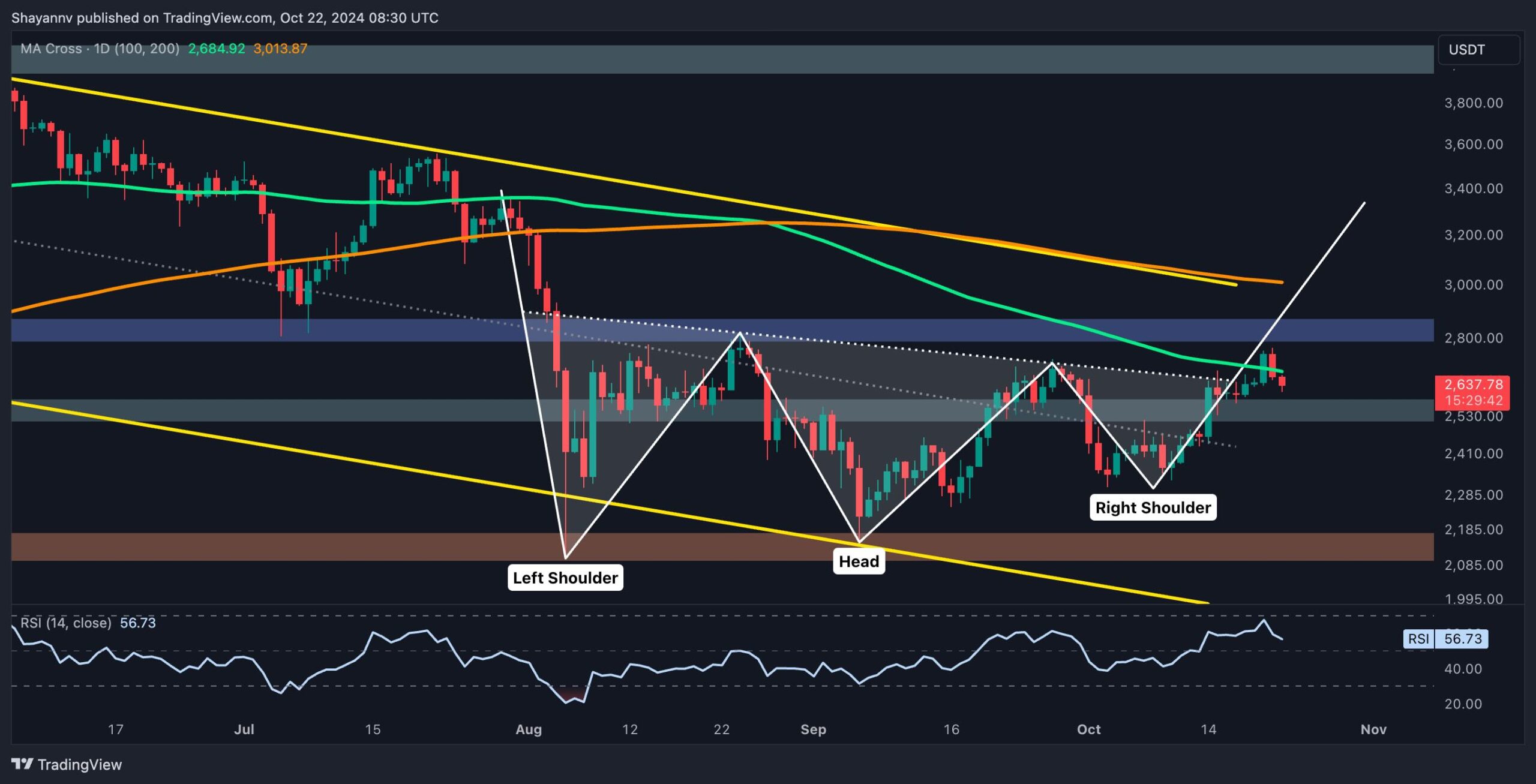Click the Aug marker on time axis

[x=529, y=729]
